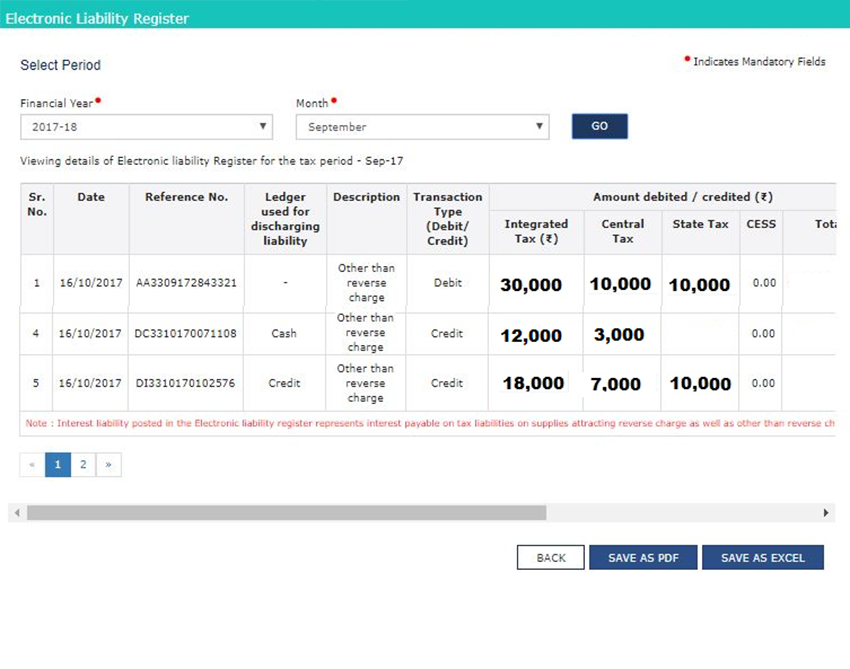The width and height of the screenshot is (850, 669).
Task: Click the previous page double-arrow icon
Action: coord(33,465)
